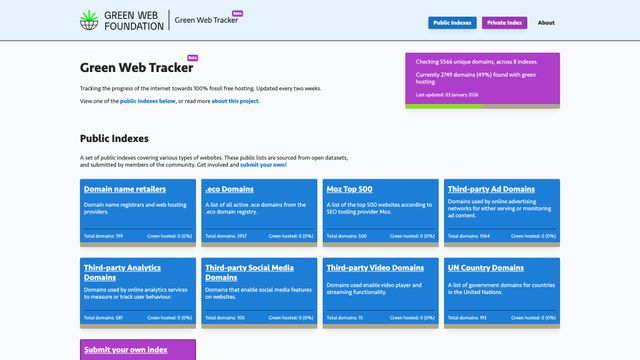Viewport: 640px width, 360px height.
Task: Open the UN Country Domains index
Action: pos(486,268)
